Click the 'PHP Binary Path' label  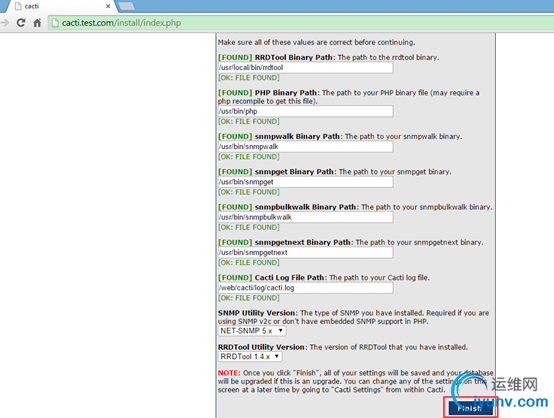tap(286, 93)
